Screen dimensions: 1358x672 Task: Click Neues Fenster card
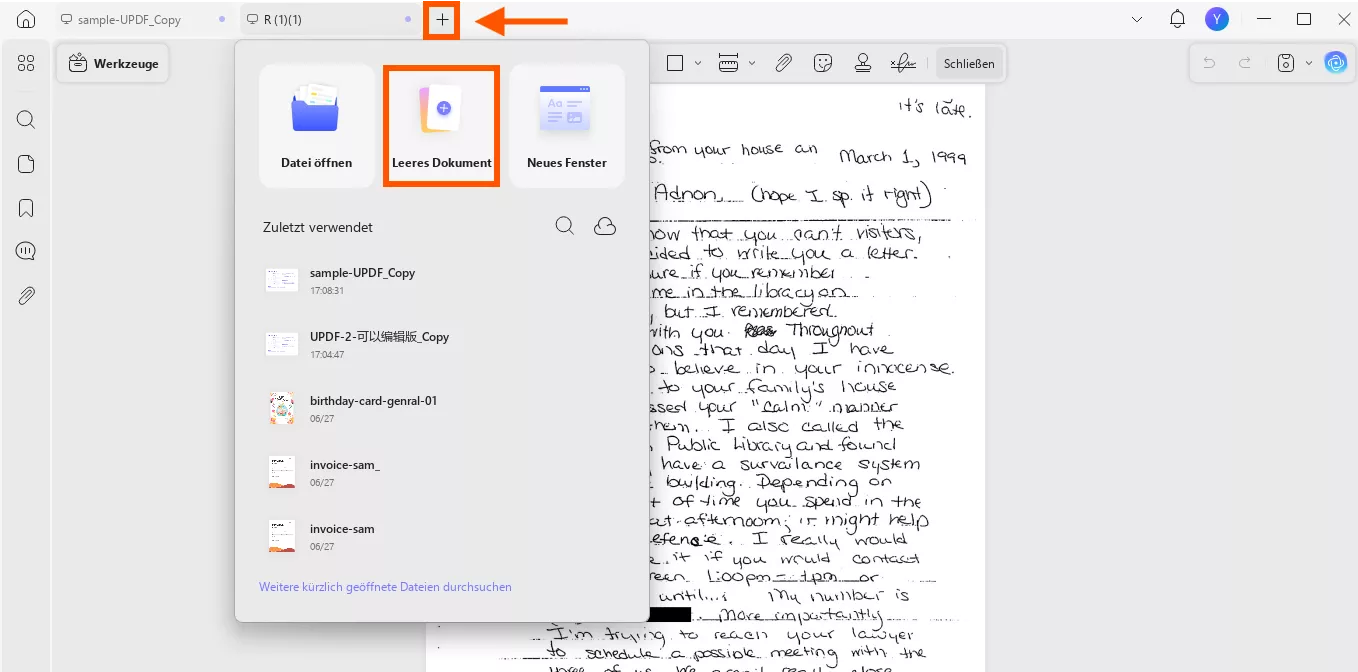tap(567, 126)
